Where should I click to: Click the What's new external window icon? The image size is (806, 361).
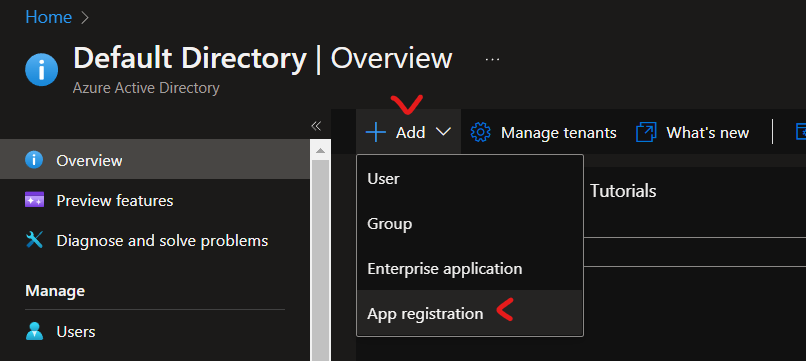(646, 132)
